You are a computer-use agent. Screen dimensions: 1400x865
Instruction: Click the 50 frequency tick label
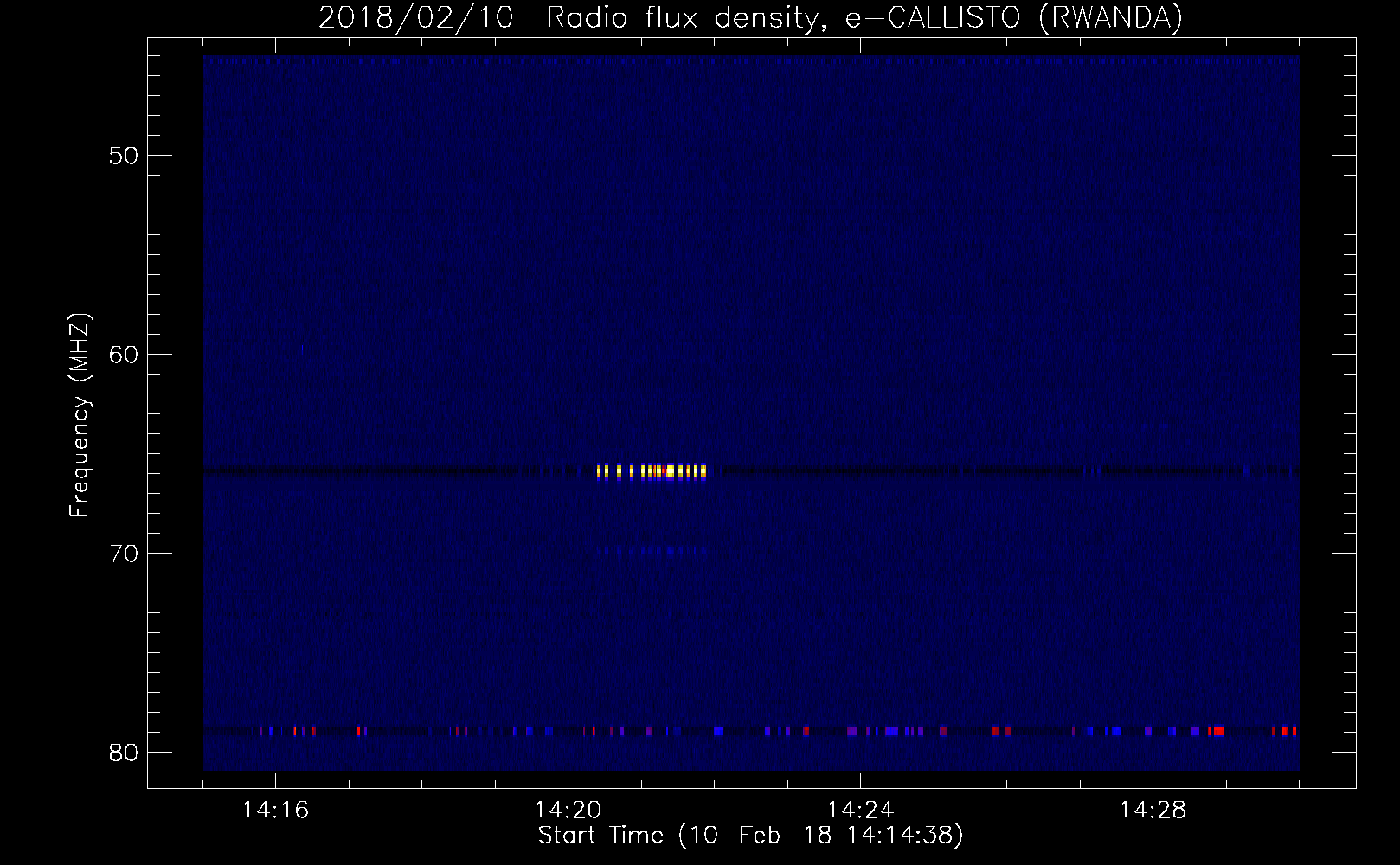coord(125,157)
